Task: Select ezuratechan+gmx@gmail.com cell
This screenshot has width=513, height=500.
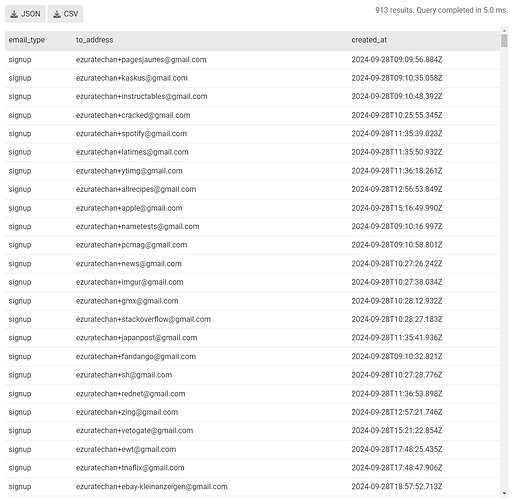Action: (127, 301)
